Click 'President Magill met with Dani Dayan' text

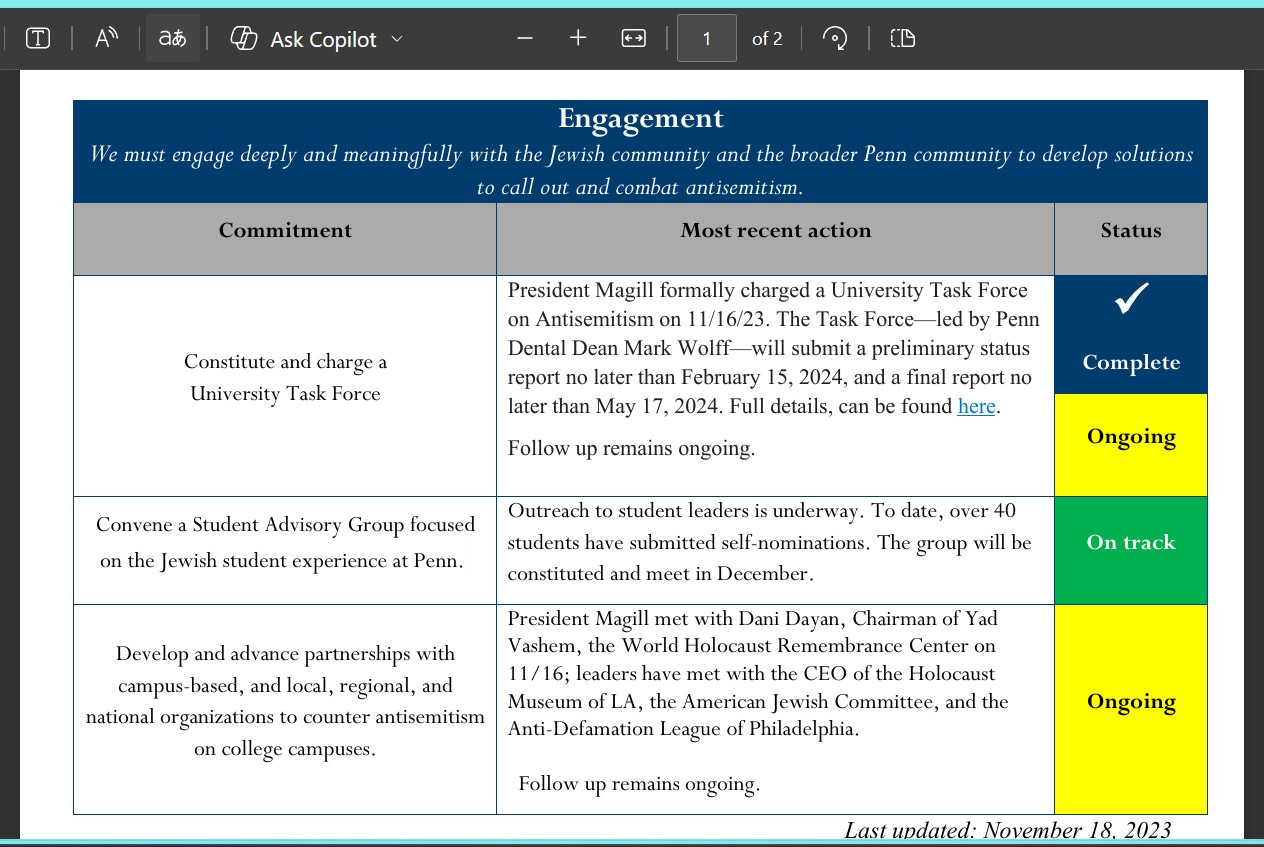(x=758, y=673)
